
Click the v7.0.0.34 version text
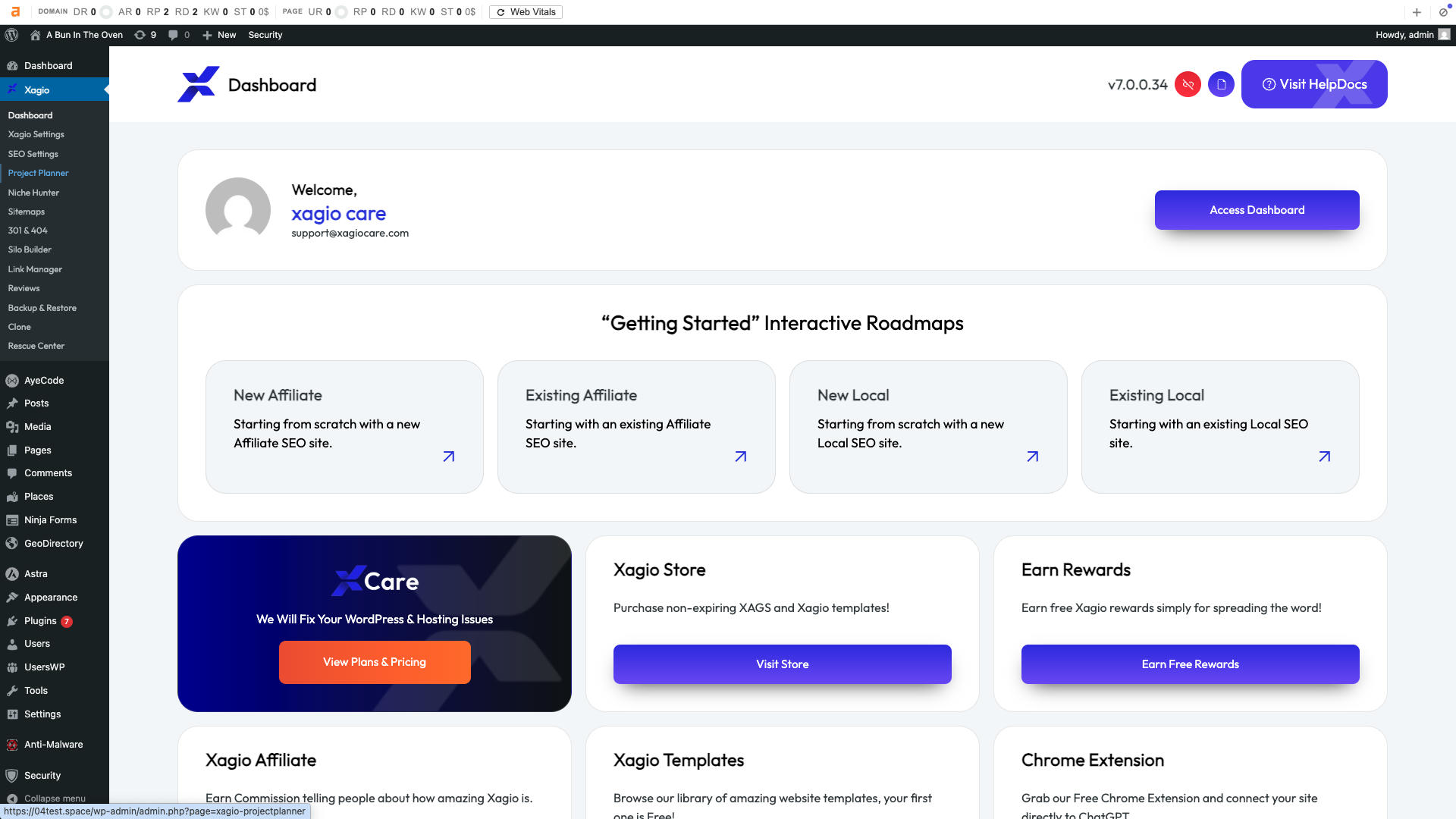pos(1137,85)
